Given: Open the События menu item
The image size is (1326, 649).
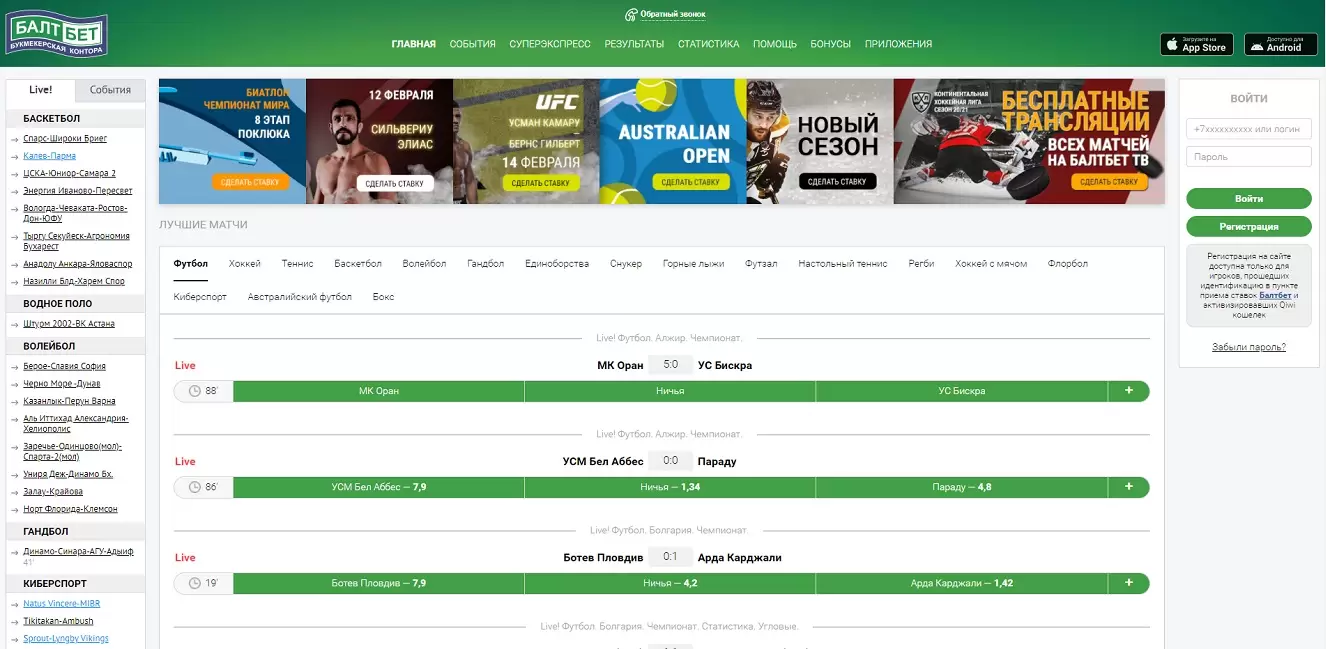Looking at the screenshot, I should (473, 44).
